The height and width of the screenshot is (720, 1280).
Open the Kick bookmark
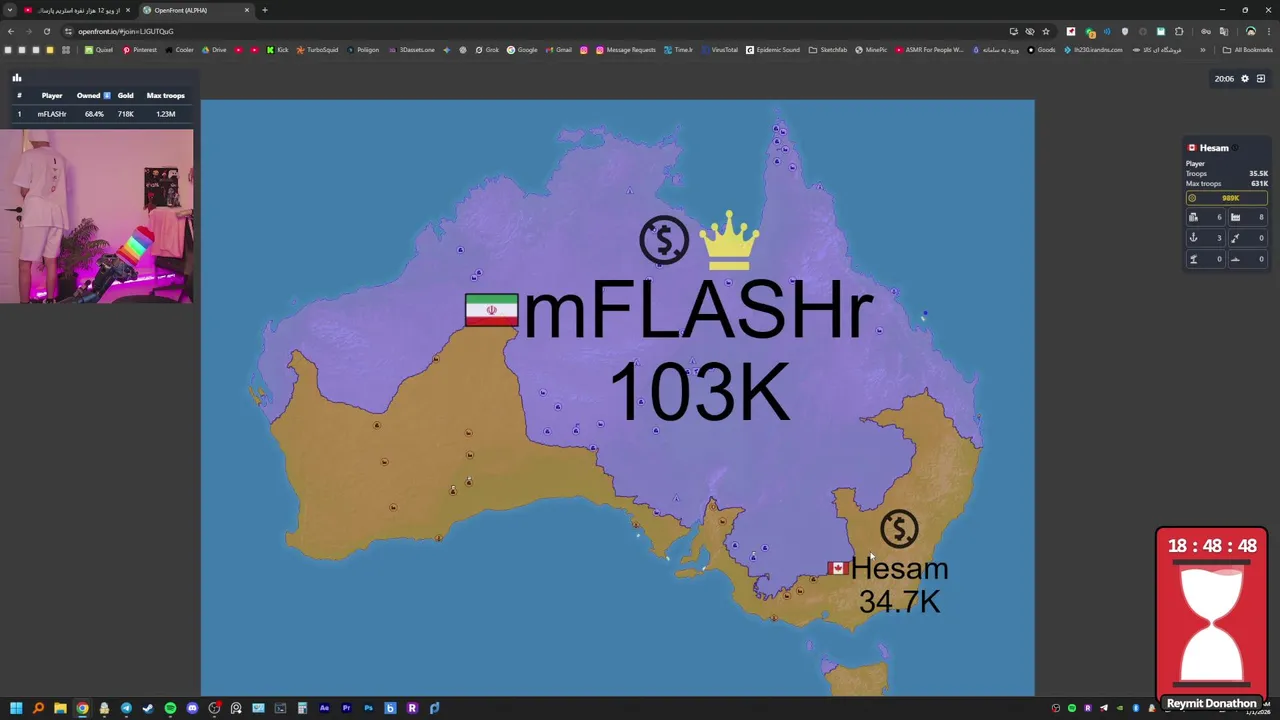[x=277, y=50]
